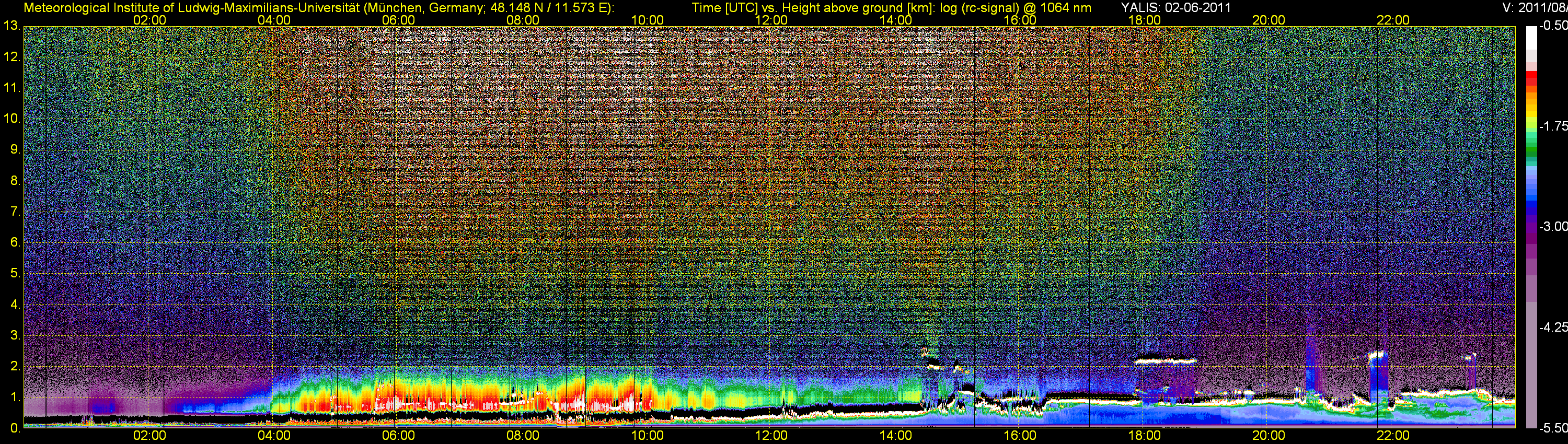Click the 20:00 label on the top time axis
The width and height of the screenshot is (1568, 444).
click(1269, 20)
